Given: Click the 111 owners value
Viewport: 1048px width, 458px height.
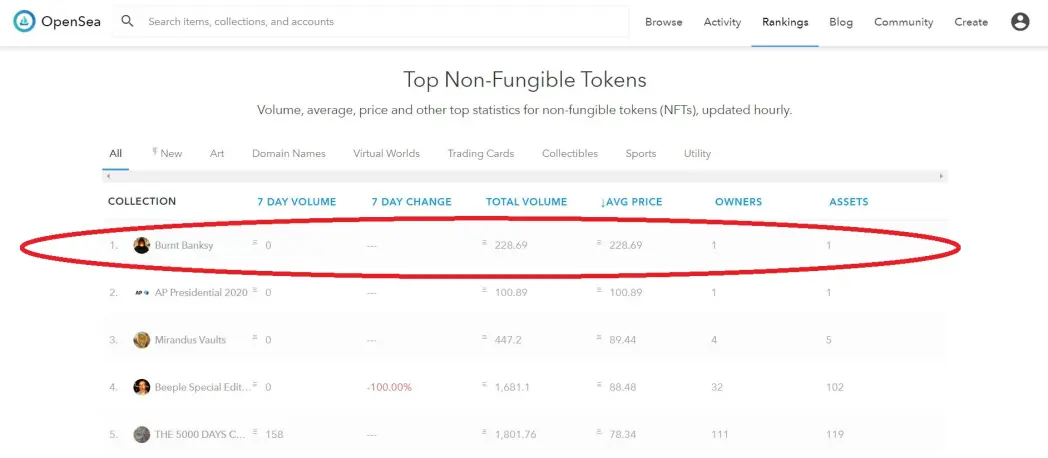Looking at the screenshot, I should coord(720,435).
